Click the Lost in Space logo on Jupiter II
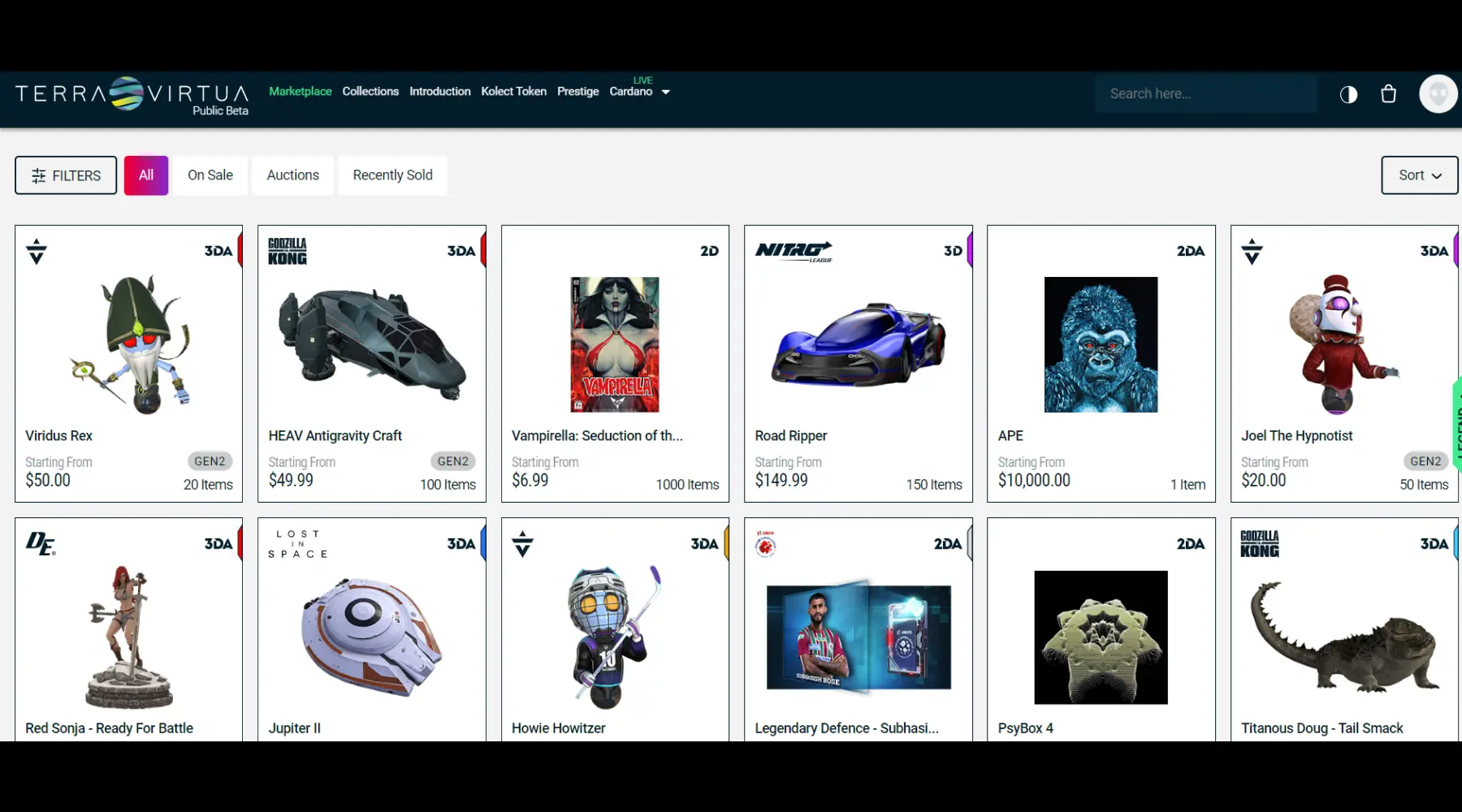This screenshot has height=812, width=1462. coord(297,544)
